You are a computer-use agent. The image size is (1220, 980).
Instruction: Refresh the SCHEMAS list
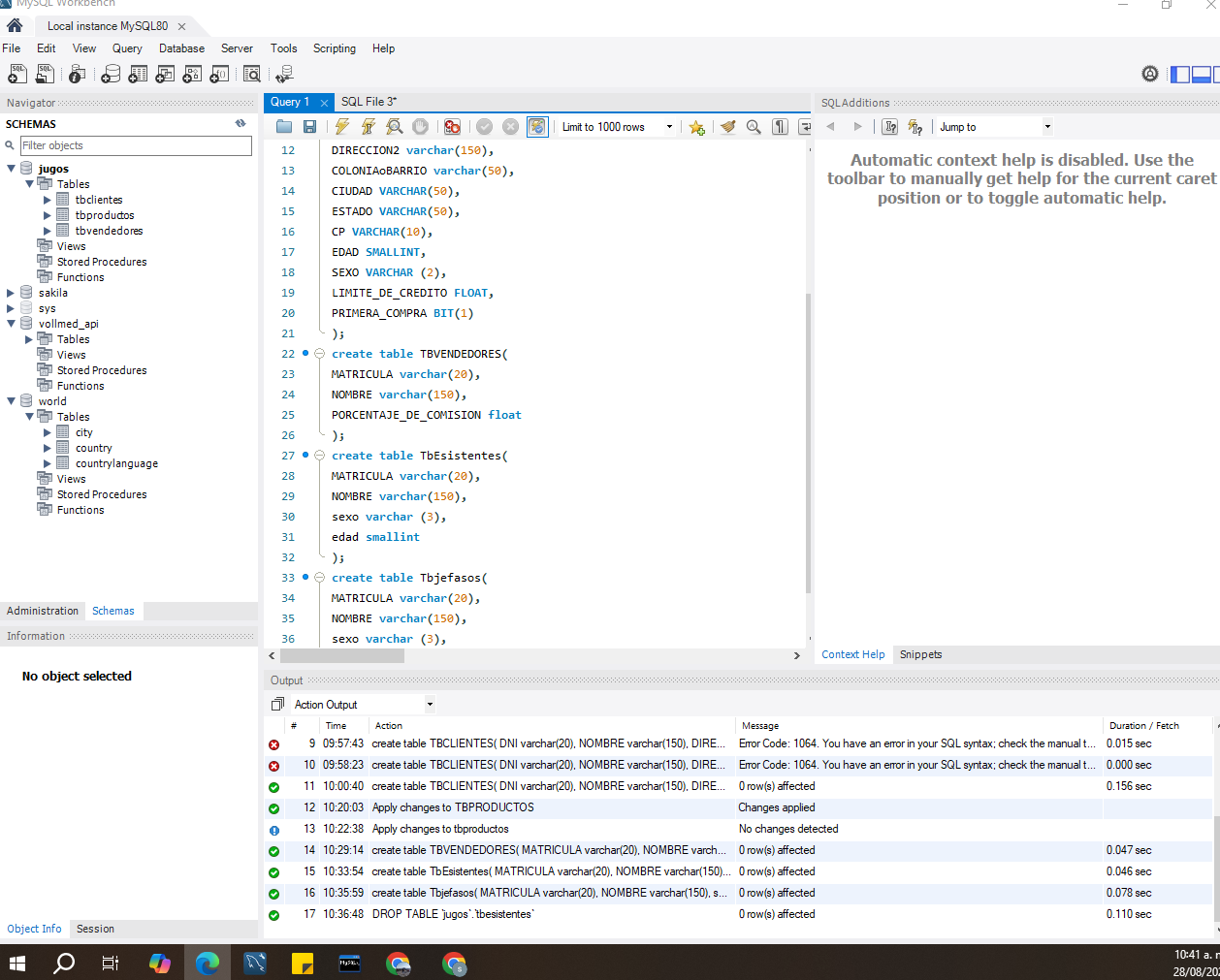[241, 123]
